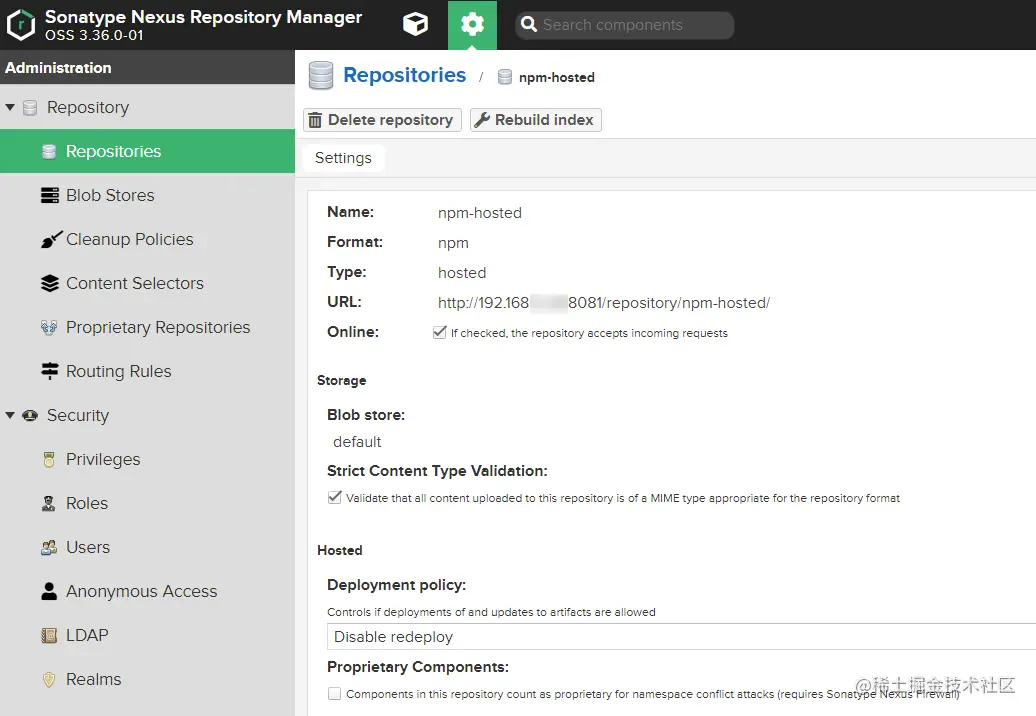Click the 'hosted' Type value

[x=462, y=273]
